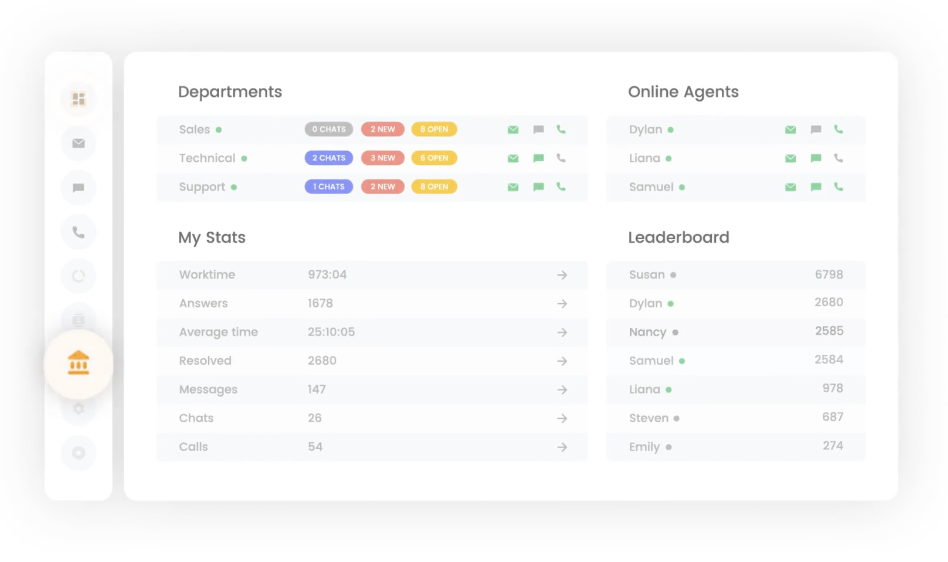Click the Worktime value '973:04'
Image resolution: width=948 pixels, height=562 pixels.
point(327,274)
